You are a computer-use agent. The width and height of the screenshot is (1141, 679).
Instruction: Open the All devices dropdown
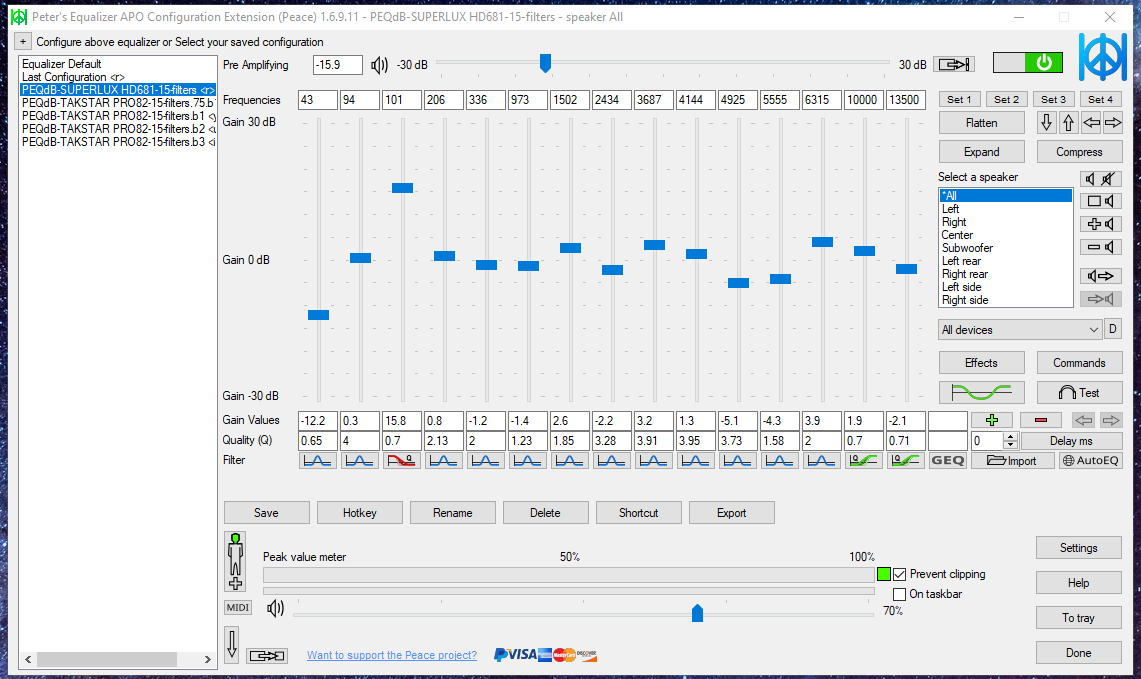(1019, 330)
